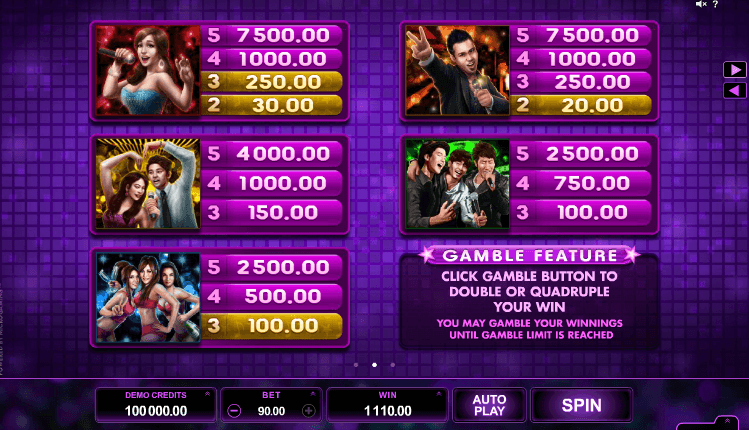Viewport: 749px width, 430px height.
Task: Go to previous paytable page arrow
Action: pyautogui.click(x=735, y=90)
